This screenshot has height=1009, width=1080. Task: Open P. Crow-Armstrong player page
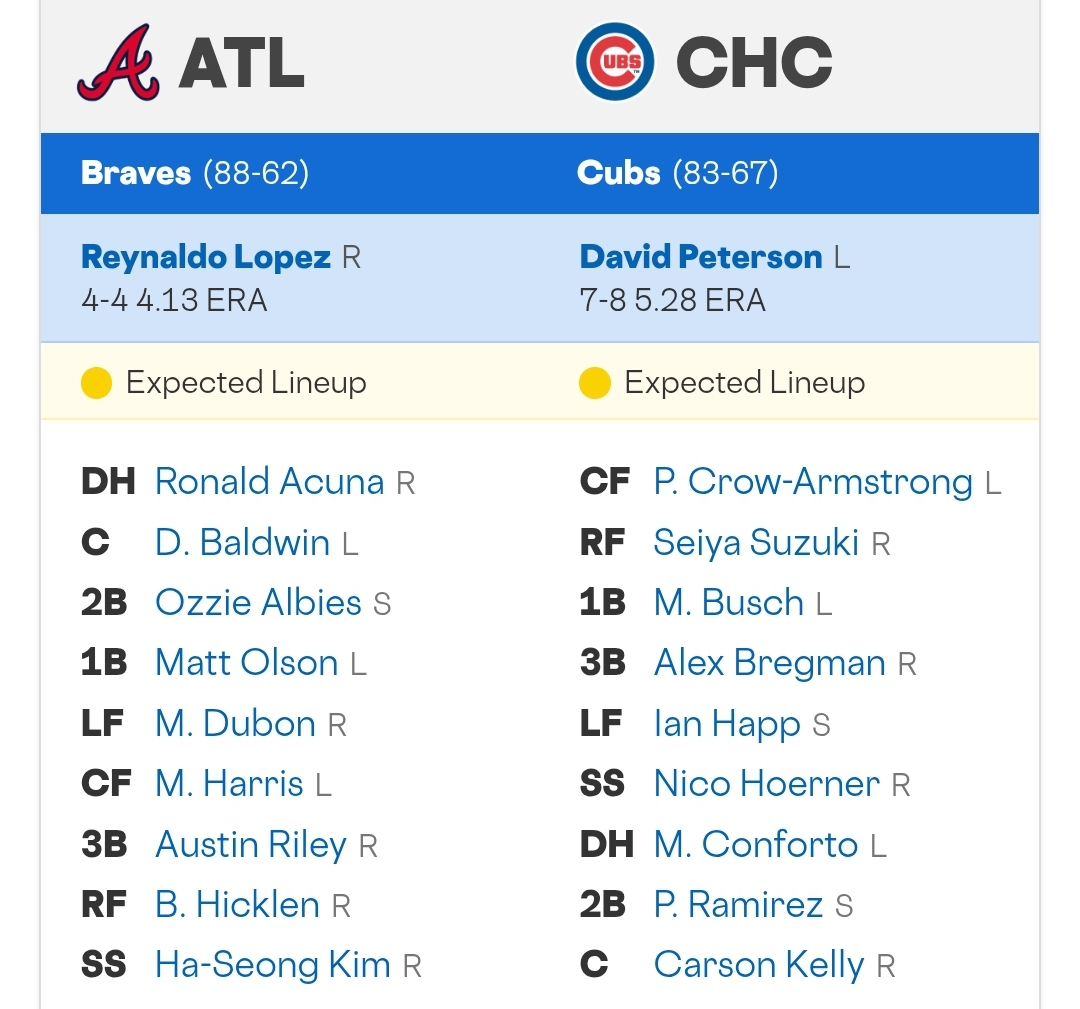pos(813,481)
